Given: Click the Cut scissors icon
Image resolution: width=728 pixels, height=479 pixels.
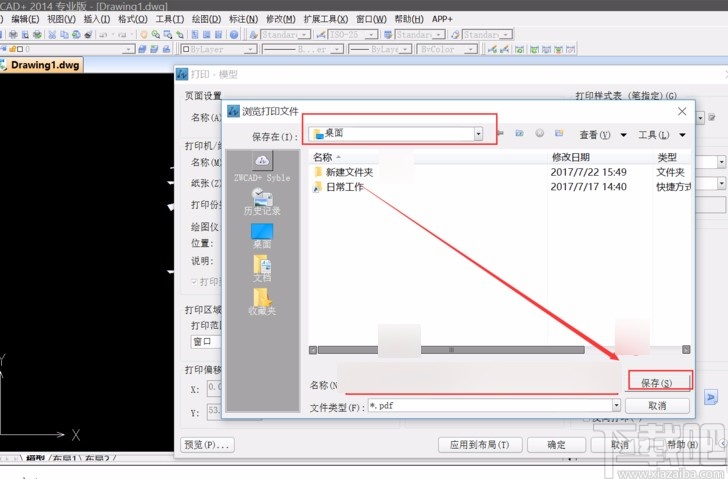Looking at the screenshot, I should 52,35.
